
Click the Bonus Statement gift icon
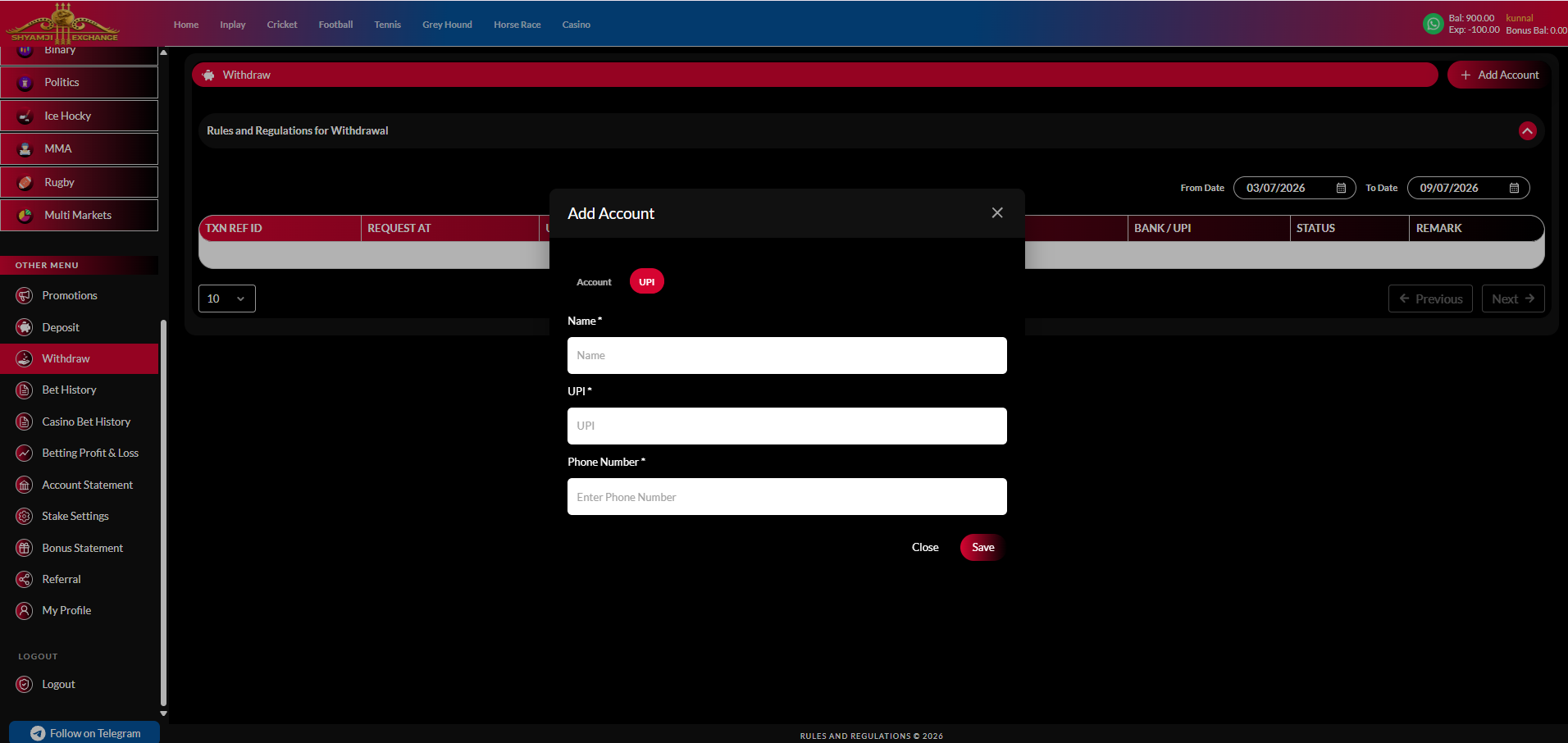pos(25,548)
